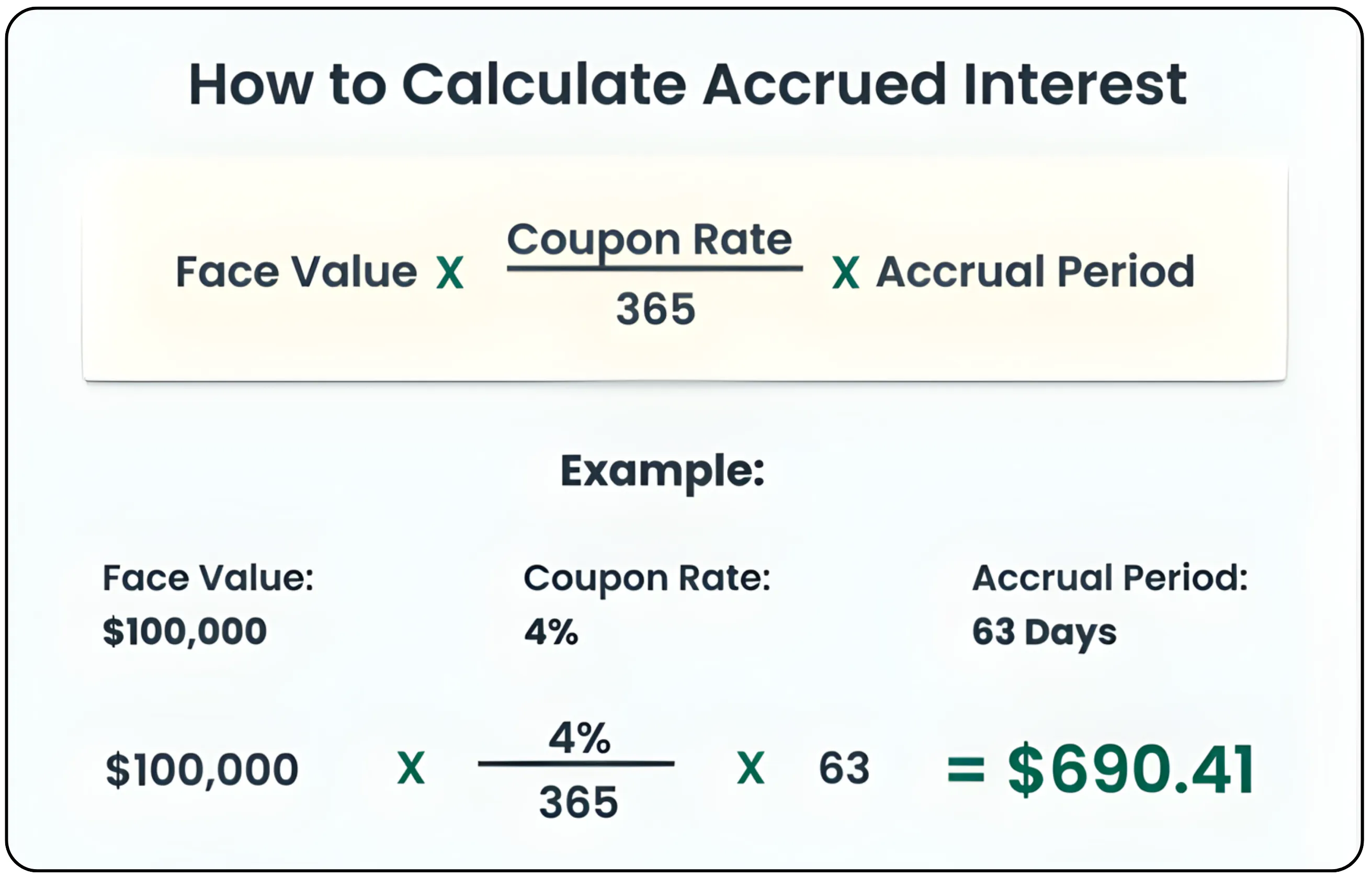The width and height of the screenshot is (1372, 877).
Task: Click the green X left of bottom 63
Action: click(751, 767)
